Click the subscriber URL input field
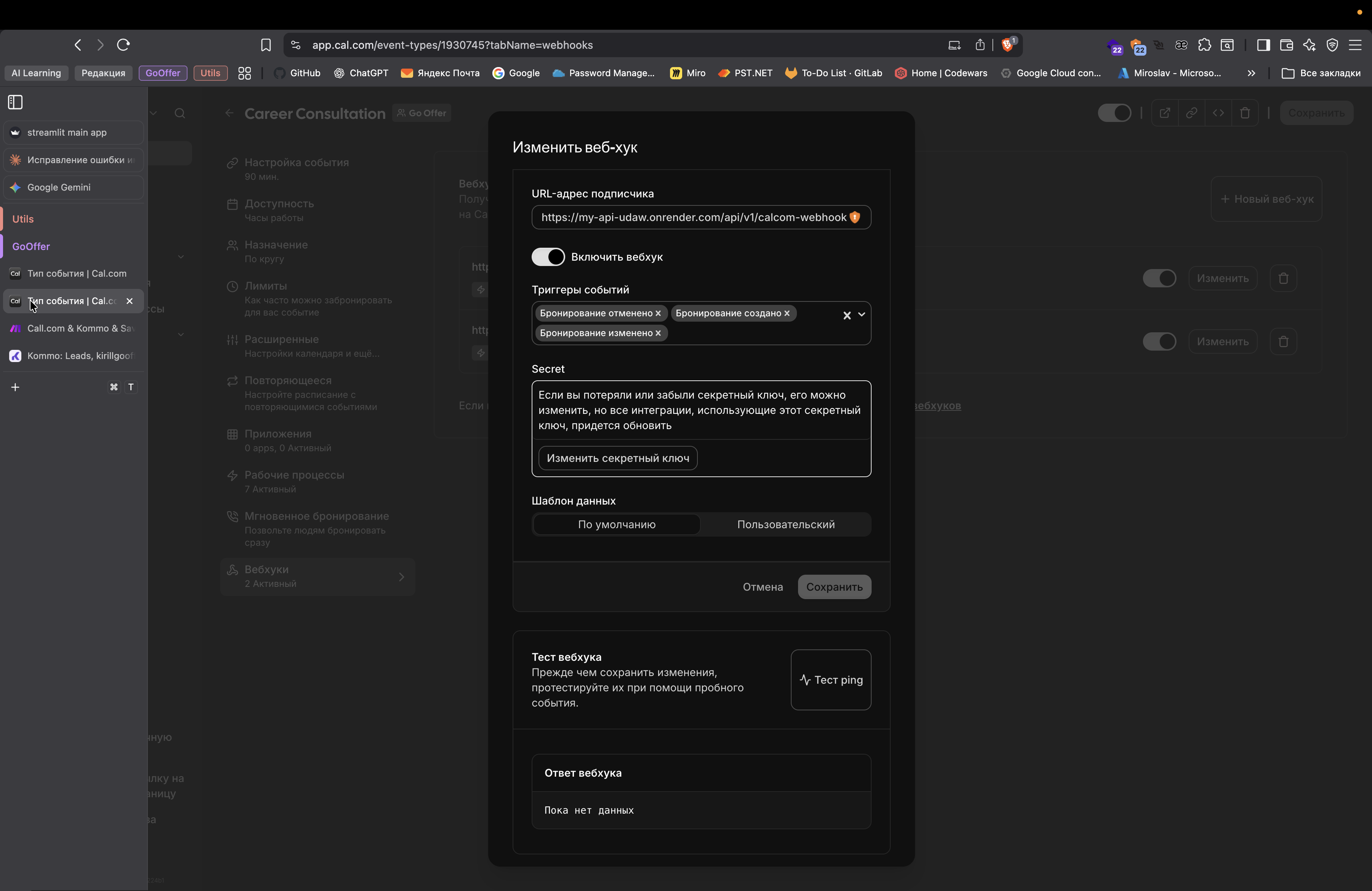The image size is (1372, 891). click(x=692, y=217)
